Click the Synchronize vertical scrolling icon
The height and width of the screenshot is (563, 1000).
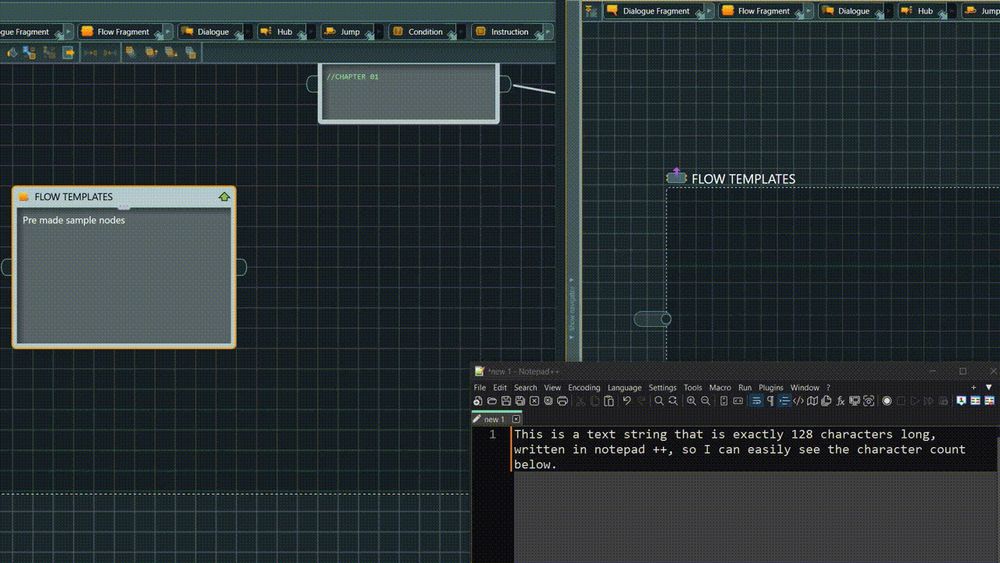724,401
